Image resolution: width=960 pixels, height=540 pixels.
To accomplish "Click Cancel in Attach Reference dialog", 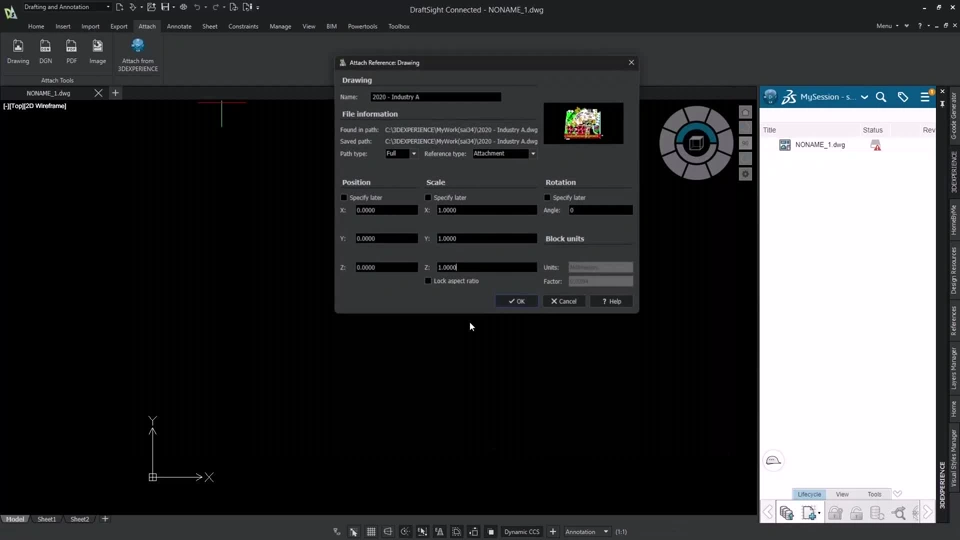I will [x=564, y=301].
